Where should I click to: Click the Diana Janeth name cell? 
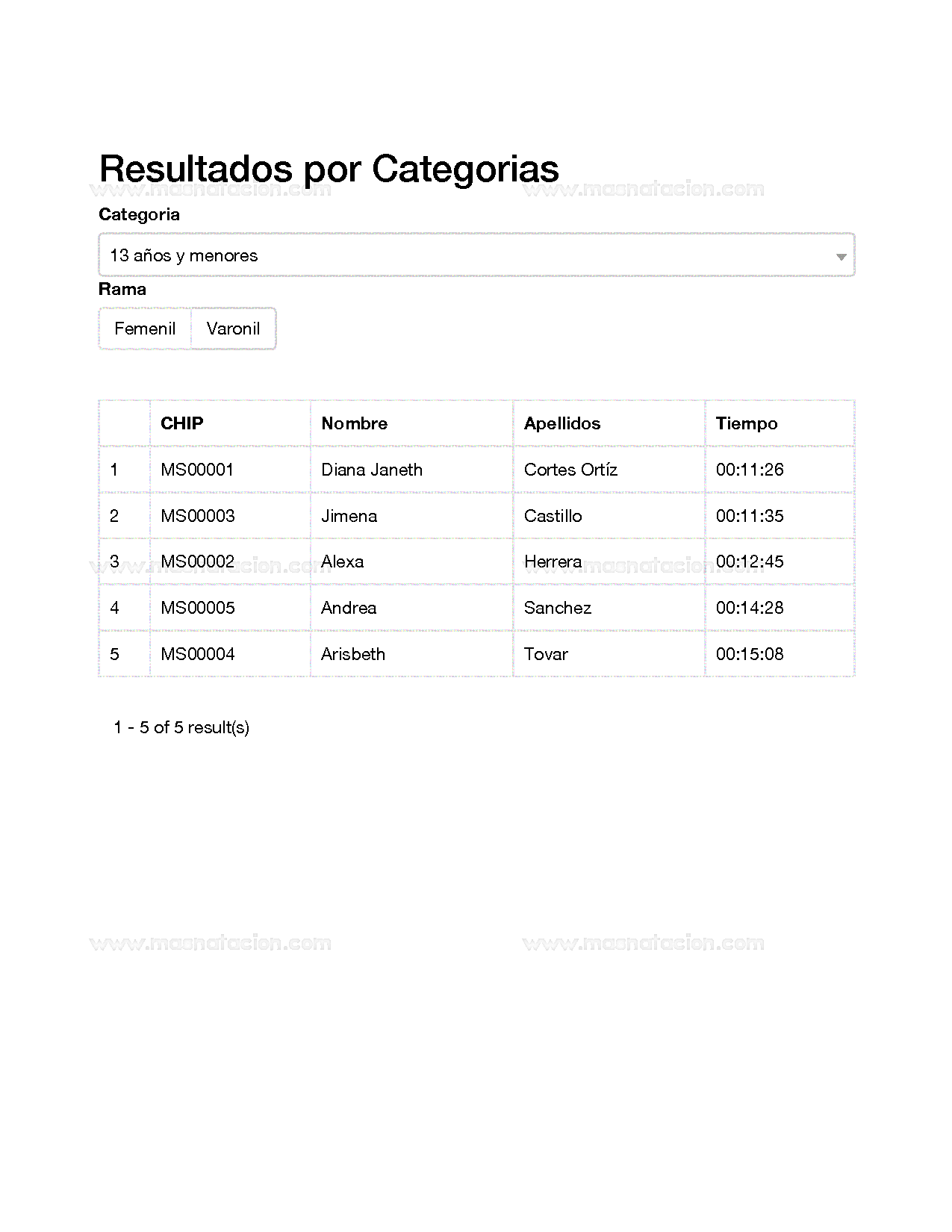pyautogui.click(x=372, y=470)
